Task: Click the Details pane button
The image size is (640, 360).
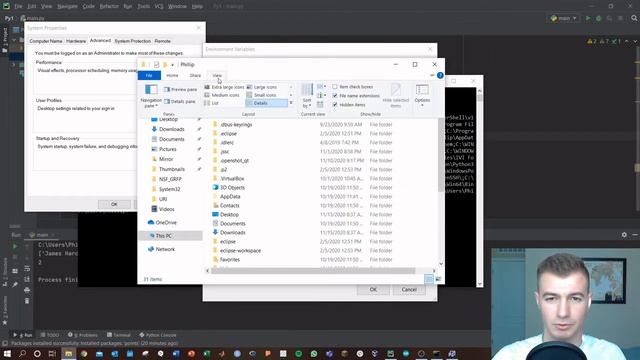Action: pos(180,101)
